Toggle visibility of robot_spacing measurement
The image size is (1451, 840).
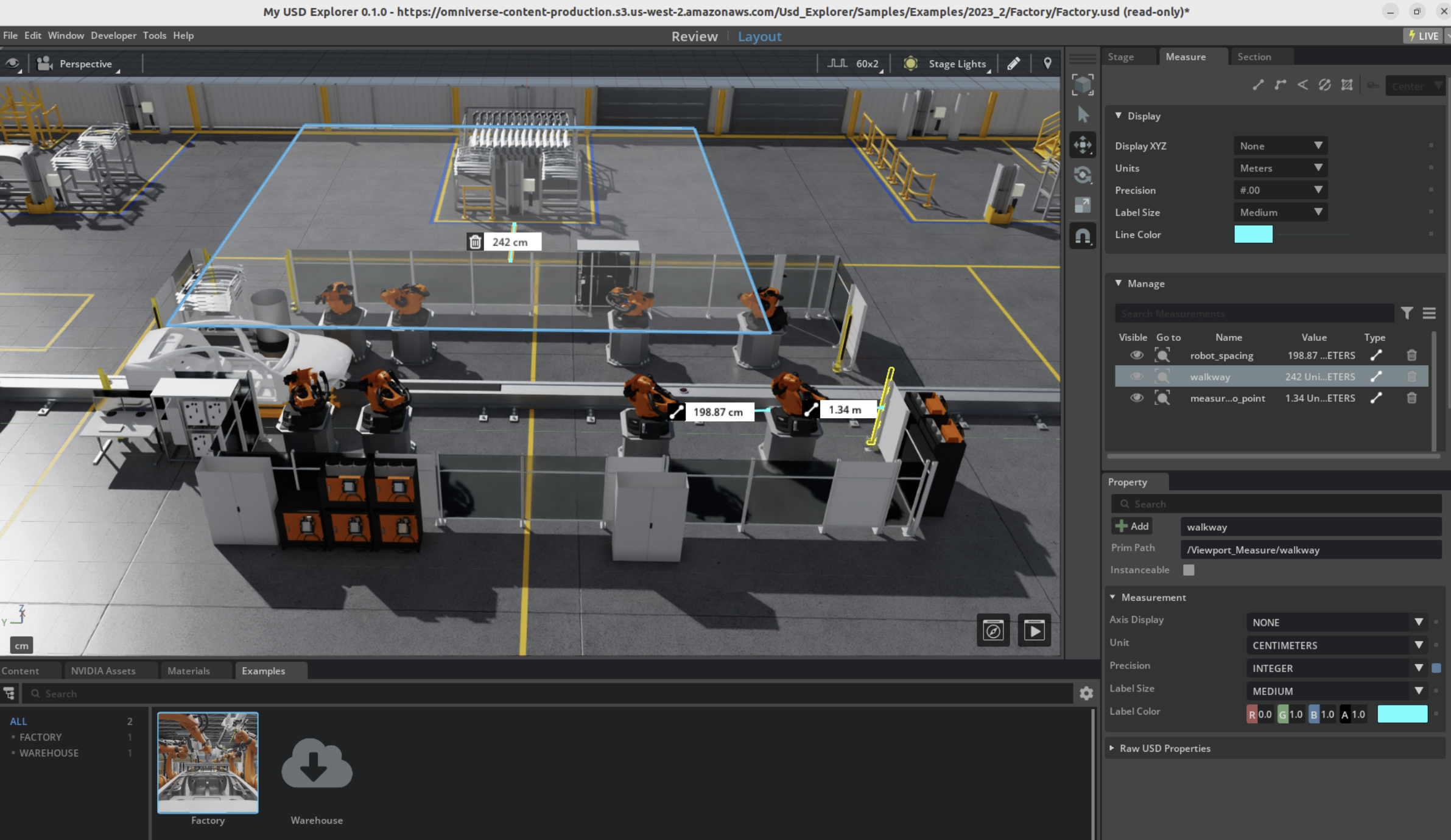point(1136,355)
